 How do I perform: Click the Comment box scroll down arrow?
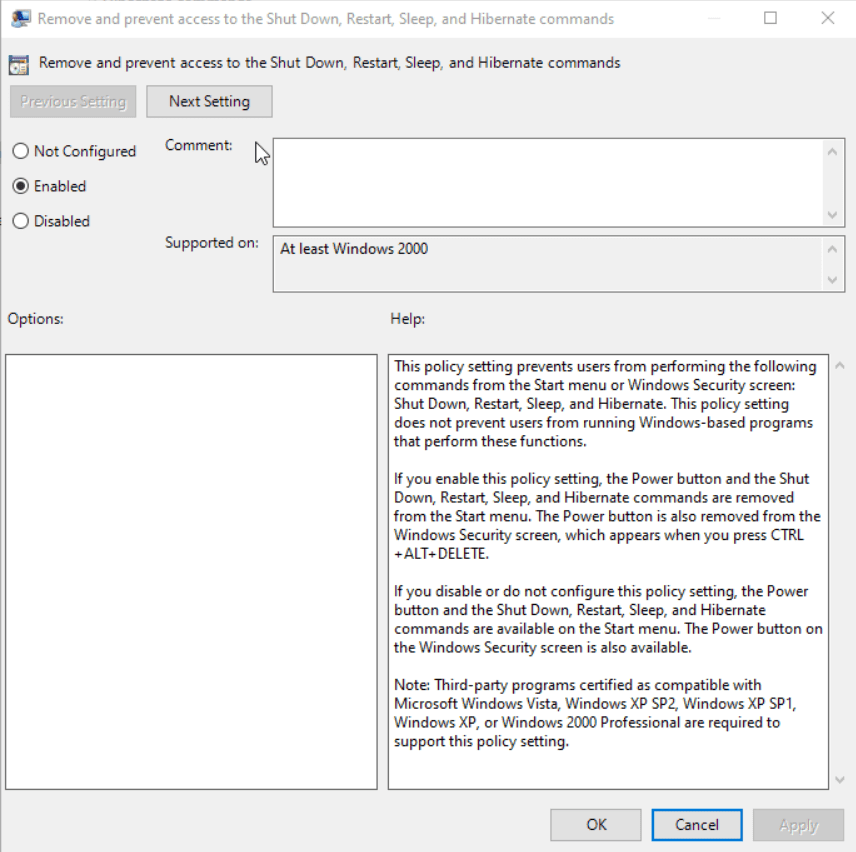(x=832, y=215)
